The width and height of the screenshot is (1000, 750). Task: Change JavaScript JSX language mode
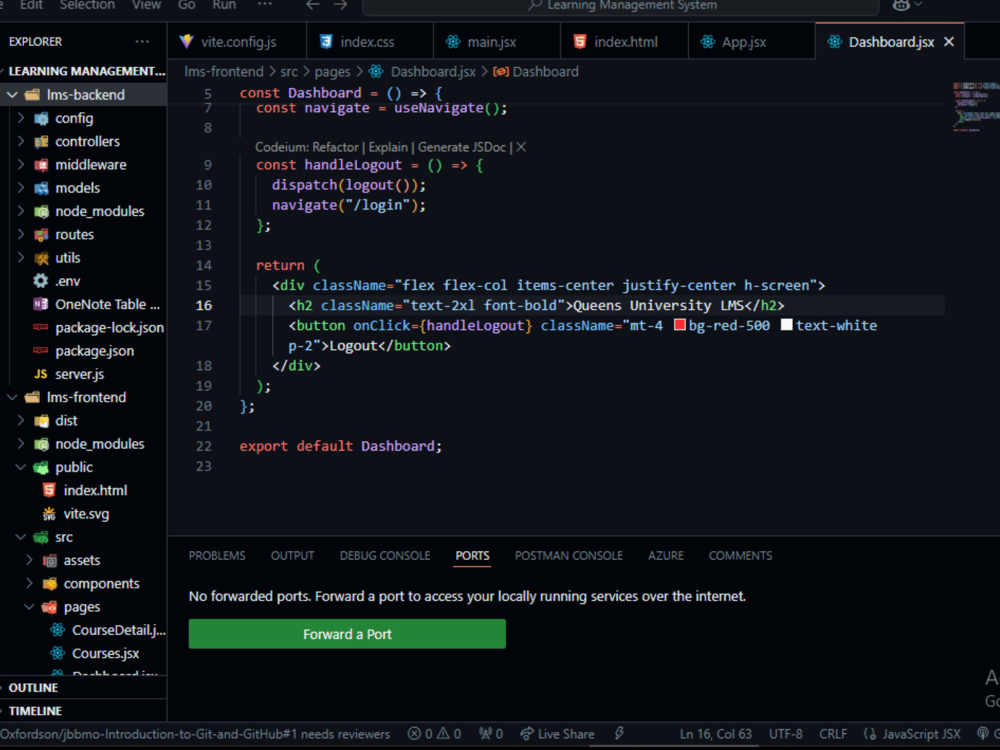pyautogui.click(x=921, y=734)
